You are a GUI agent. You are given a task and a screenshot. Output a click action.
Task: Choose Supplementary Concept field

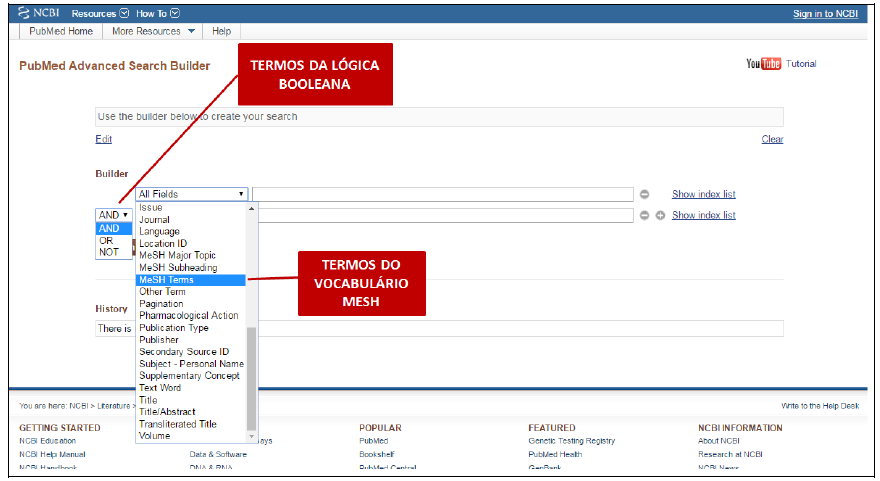tap(190, 376)
